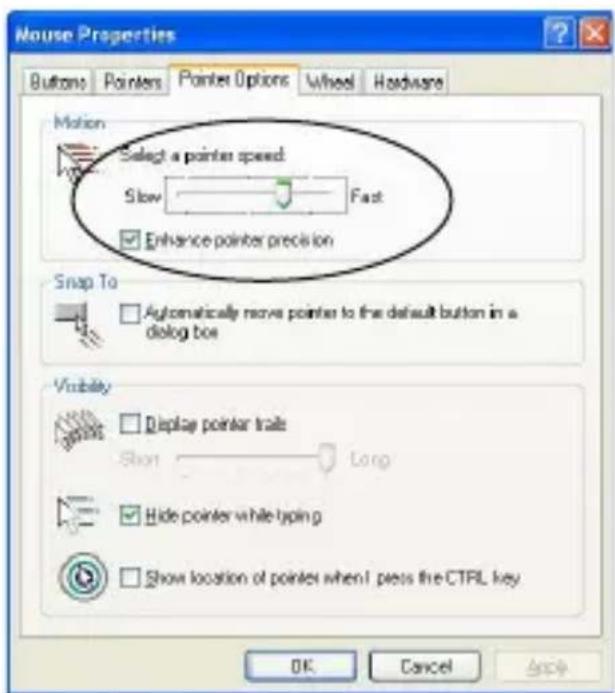Switch to the Buttons tab

tap(58, 82)
